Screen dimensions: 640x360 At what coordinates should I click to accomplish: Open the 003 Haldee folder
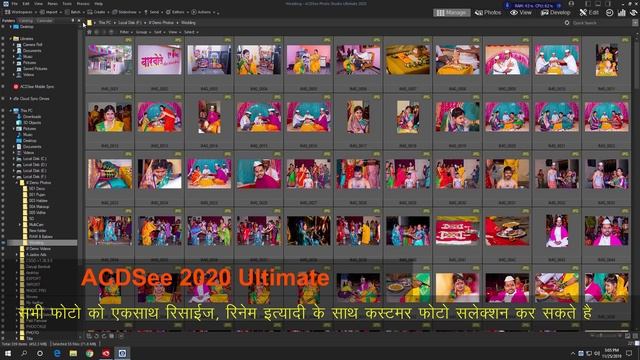coord(38,201)
